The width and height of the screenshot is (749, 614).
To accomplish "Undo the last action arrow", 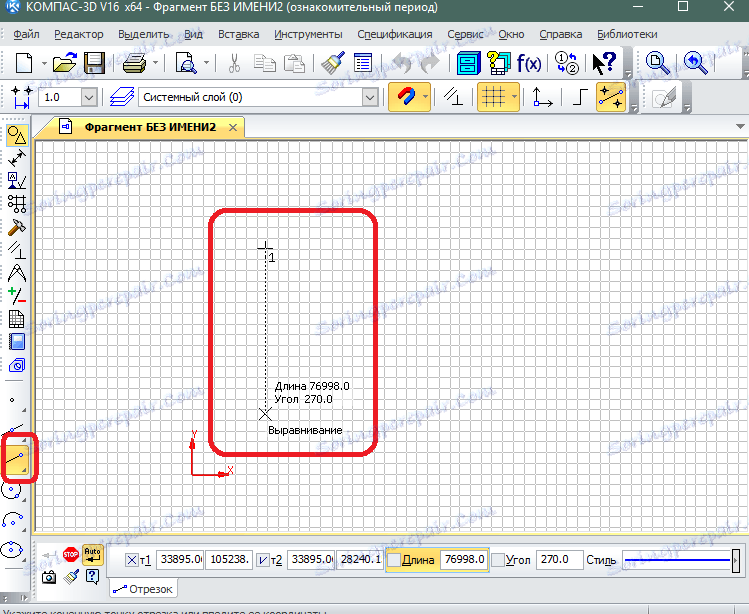I will click(x=402, y=63).
